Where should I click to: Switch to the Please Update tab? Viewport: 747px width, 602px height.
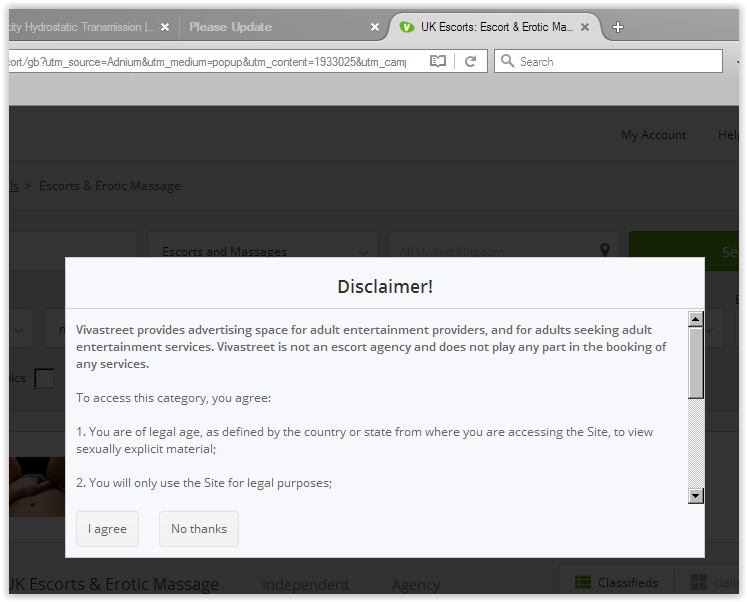point(270,27)
